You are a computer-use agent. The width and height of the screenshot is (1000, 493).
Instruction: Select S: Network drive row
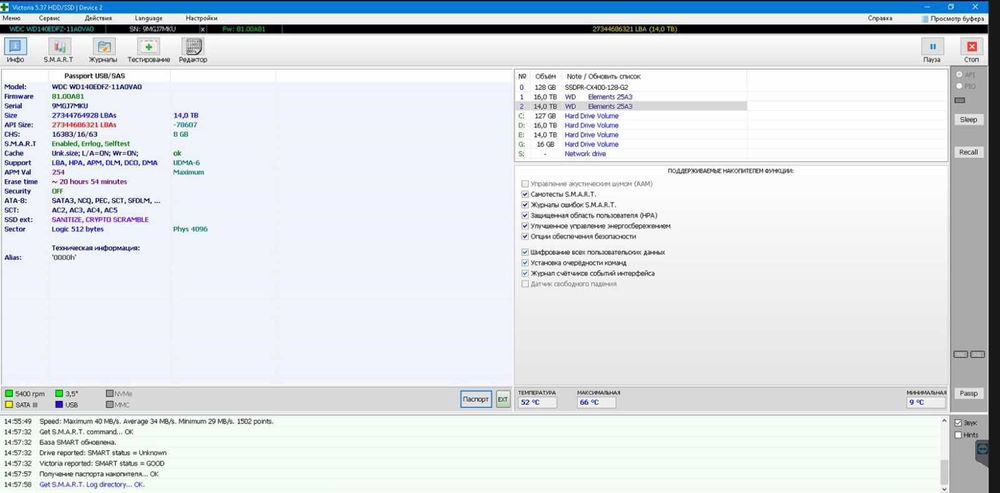tap(631, 154)
